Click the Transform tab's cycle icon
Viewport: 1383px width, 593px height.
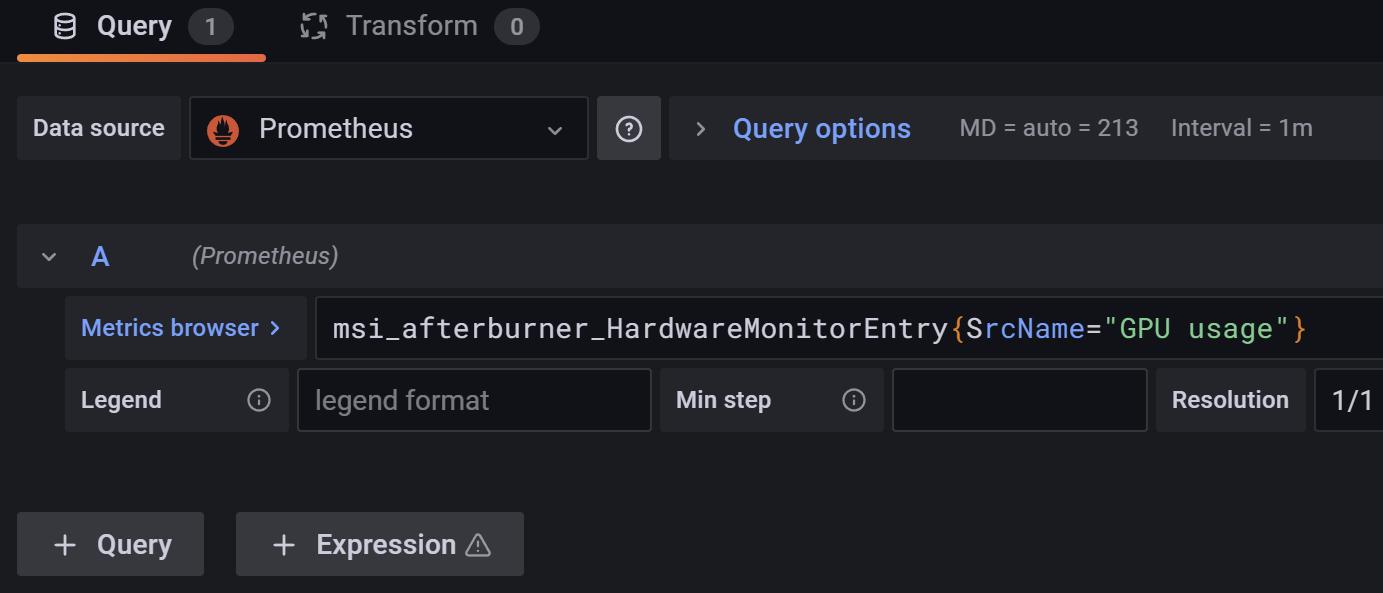tap(314, 26)
